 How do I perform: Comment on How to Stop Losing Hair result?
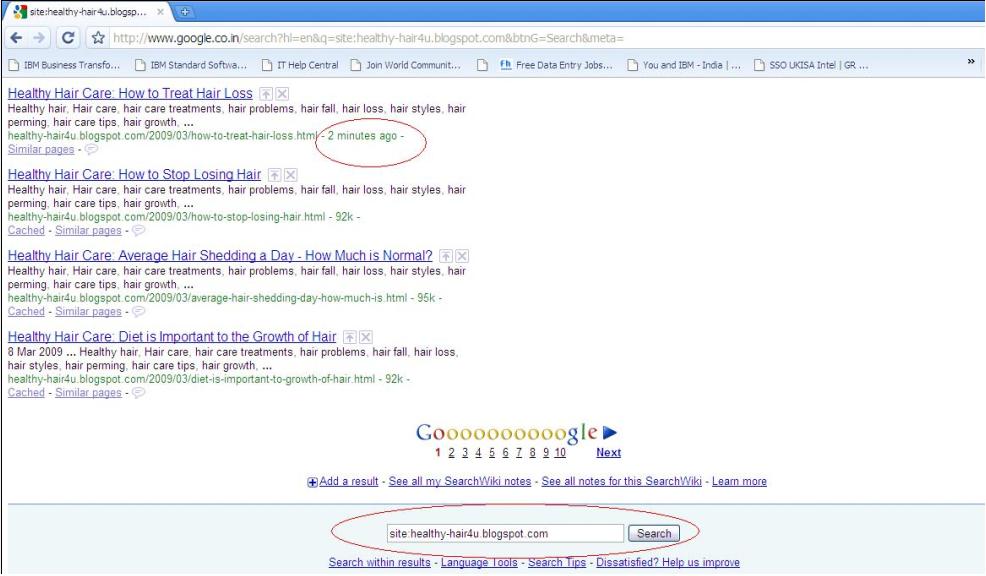[x=138, y=231]
